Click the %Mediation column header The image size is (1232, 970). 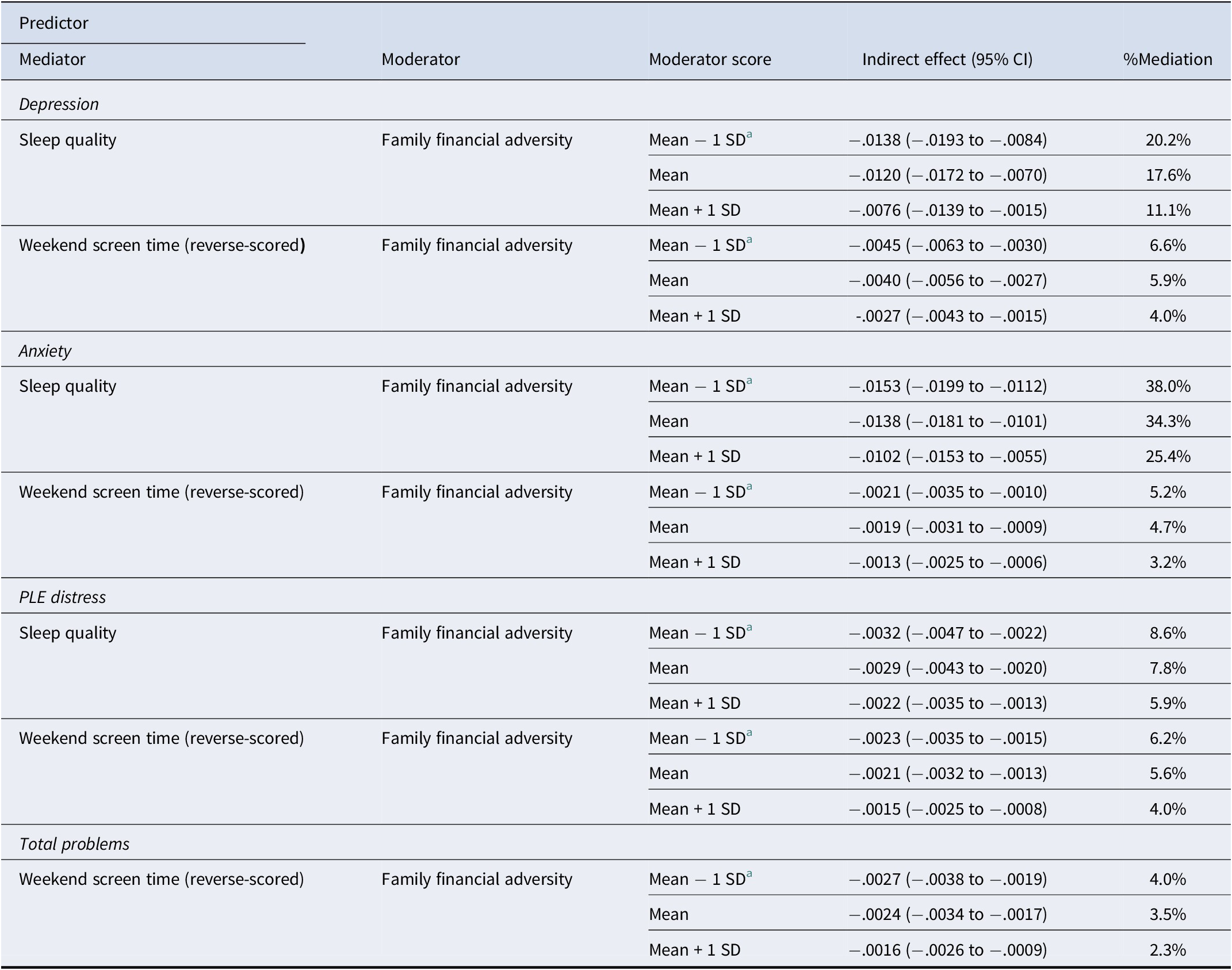[x=1168, y=59]
